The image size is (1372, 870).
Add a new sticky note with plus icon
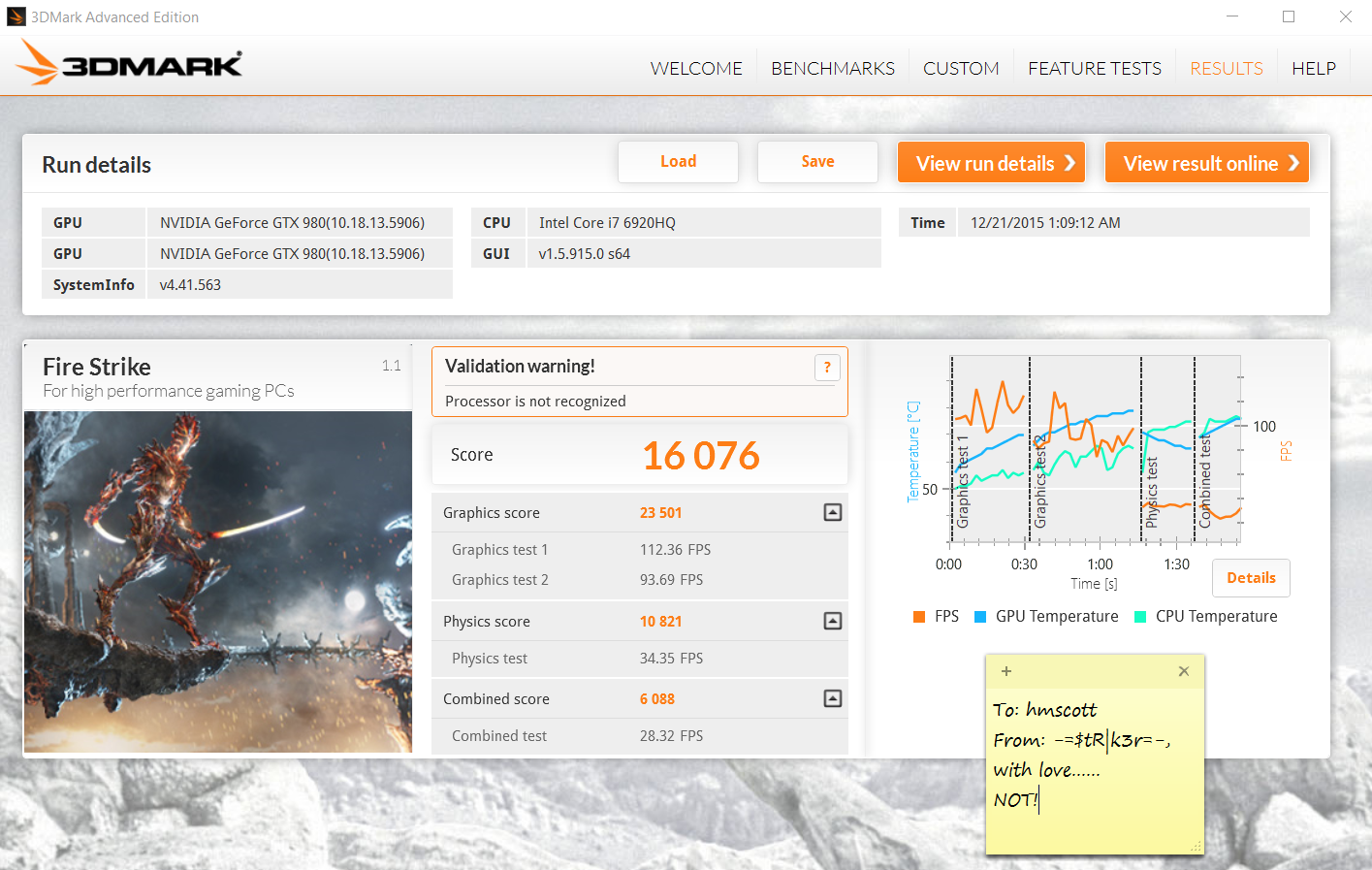[x=1006, y=671]
